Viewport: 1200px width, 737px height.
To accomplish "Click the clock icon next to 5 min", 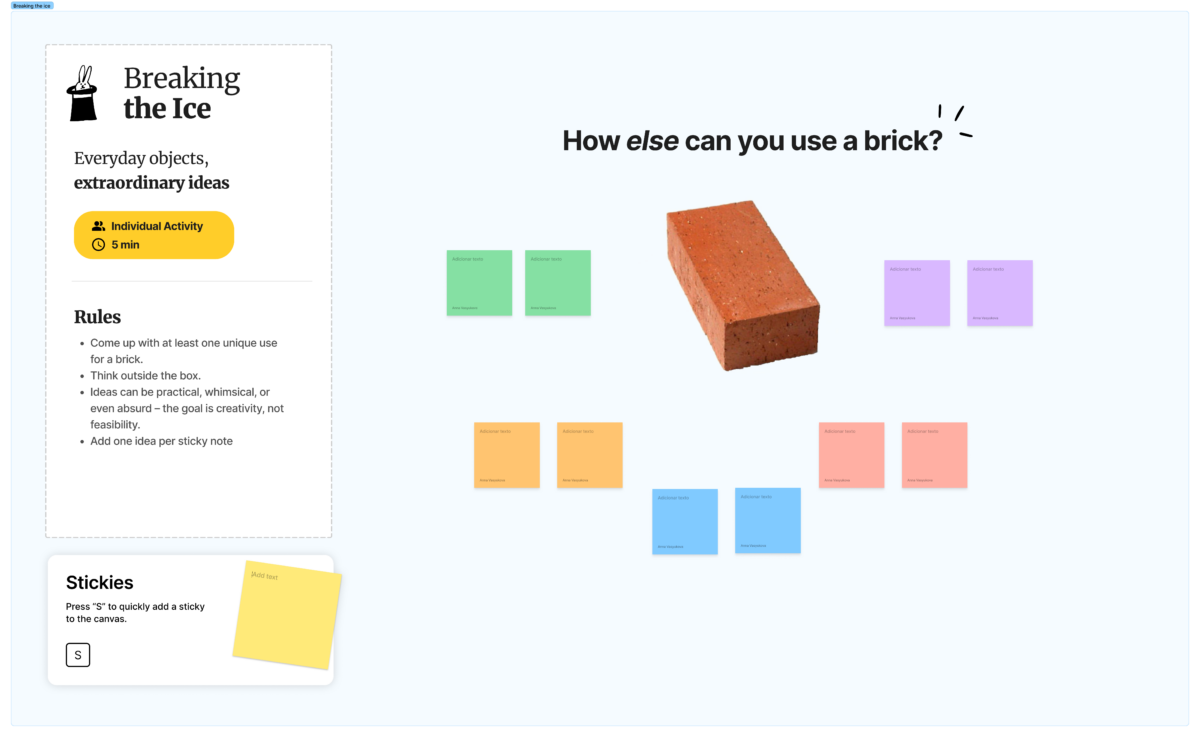I will [98, 245].
